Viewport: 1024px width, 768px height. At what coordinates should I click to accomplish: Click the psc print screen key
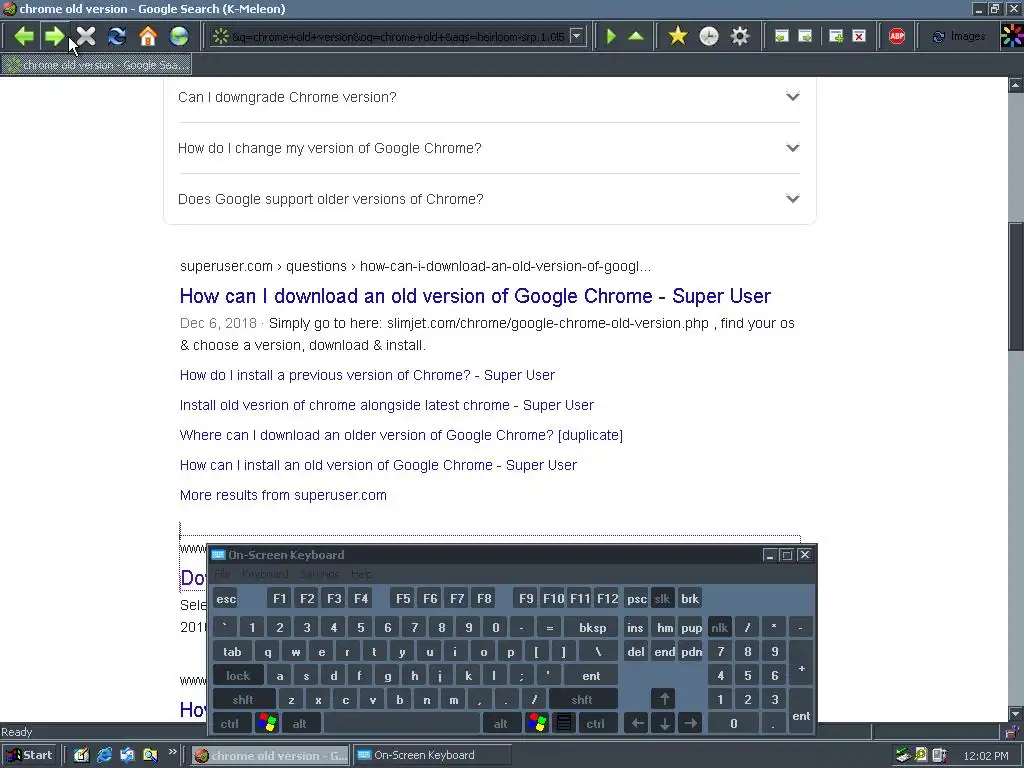coord(636,599)
